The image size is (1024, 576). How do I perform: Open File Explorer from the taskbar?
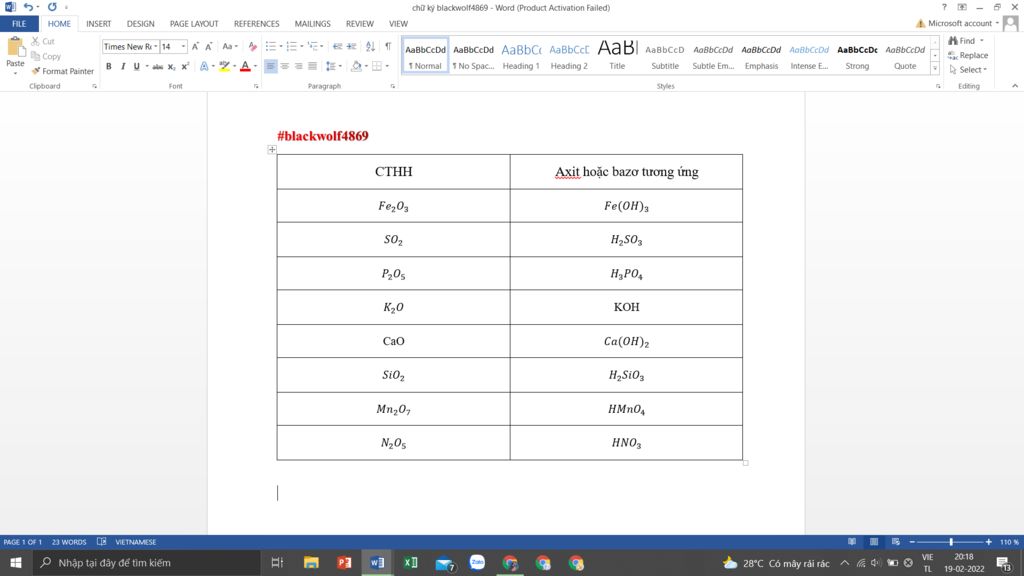pyautogui.click(x=311, y=562)
